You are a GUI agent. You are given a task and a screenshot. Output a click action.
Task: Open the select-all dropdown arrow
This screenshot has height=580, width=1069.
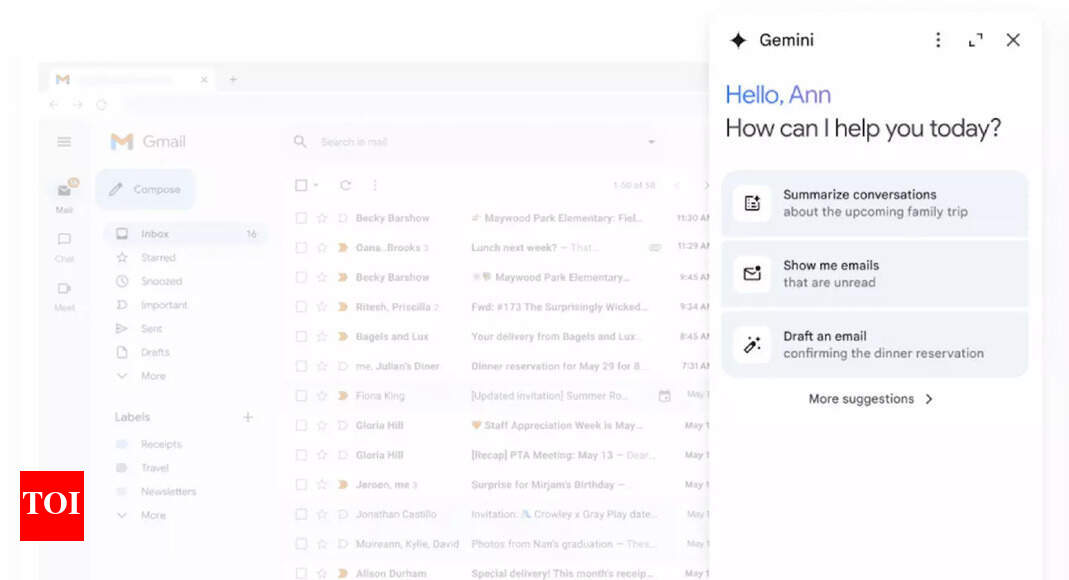click(316, 185)
